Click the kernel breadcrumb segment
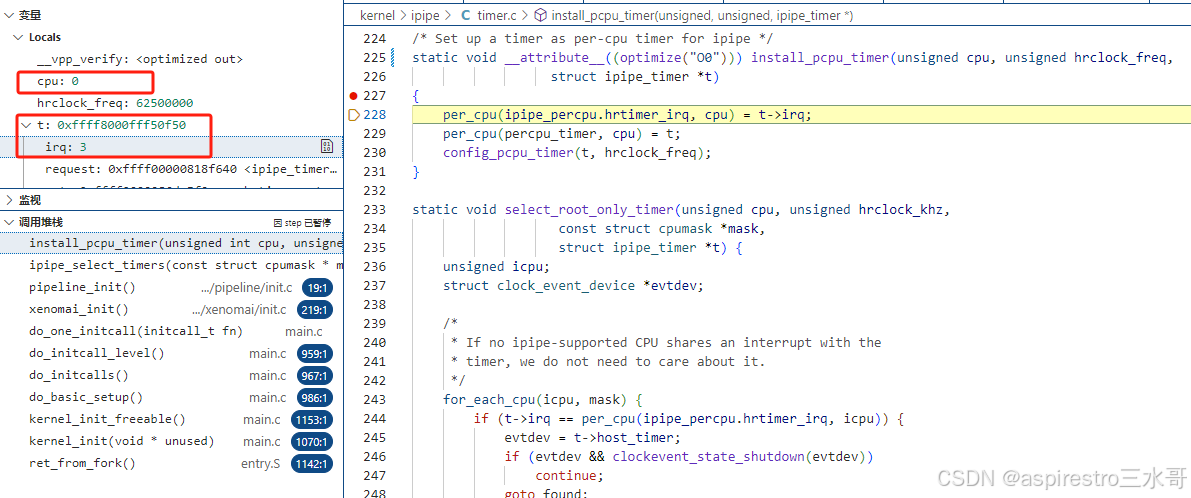1191x498 pixels. click(x=378, y=15)
